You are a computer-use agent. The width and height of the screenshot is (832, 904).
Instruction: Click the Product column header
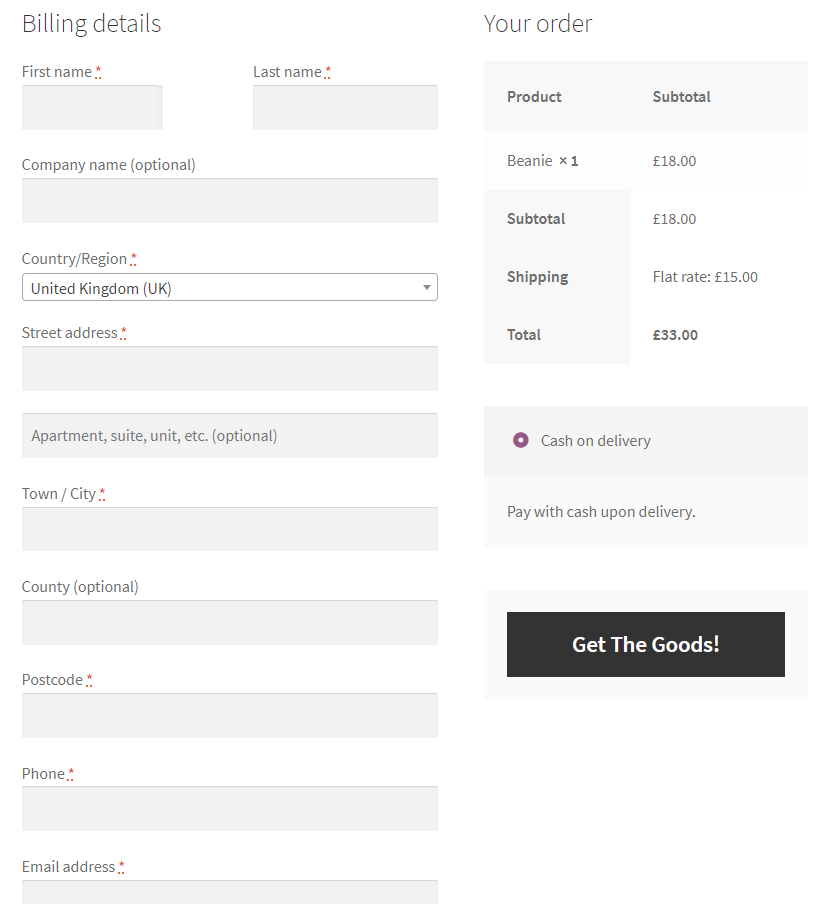pos(534,97)
